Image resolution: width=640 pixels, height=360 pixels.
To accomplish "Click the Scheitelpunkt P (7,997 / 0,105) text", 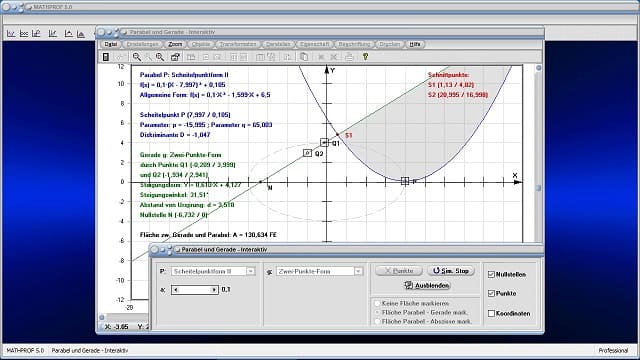I will (x=184, y=115).
